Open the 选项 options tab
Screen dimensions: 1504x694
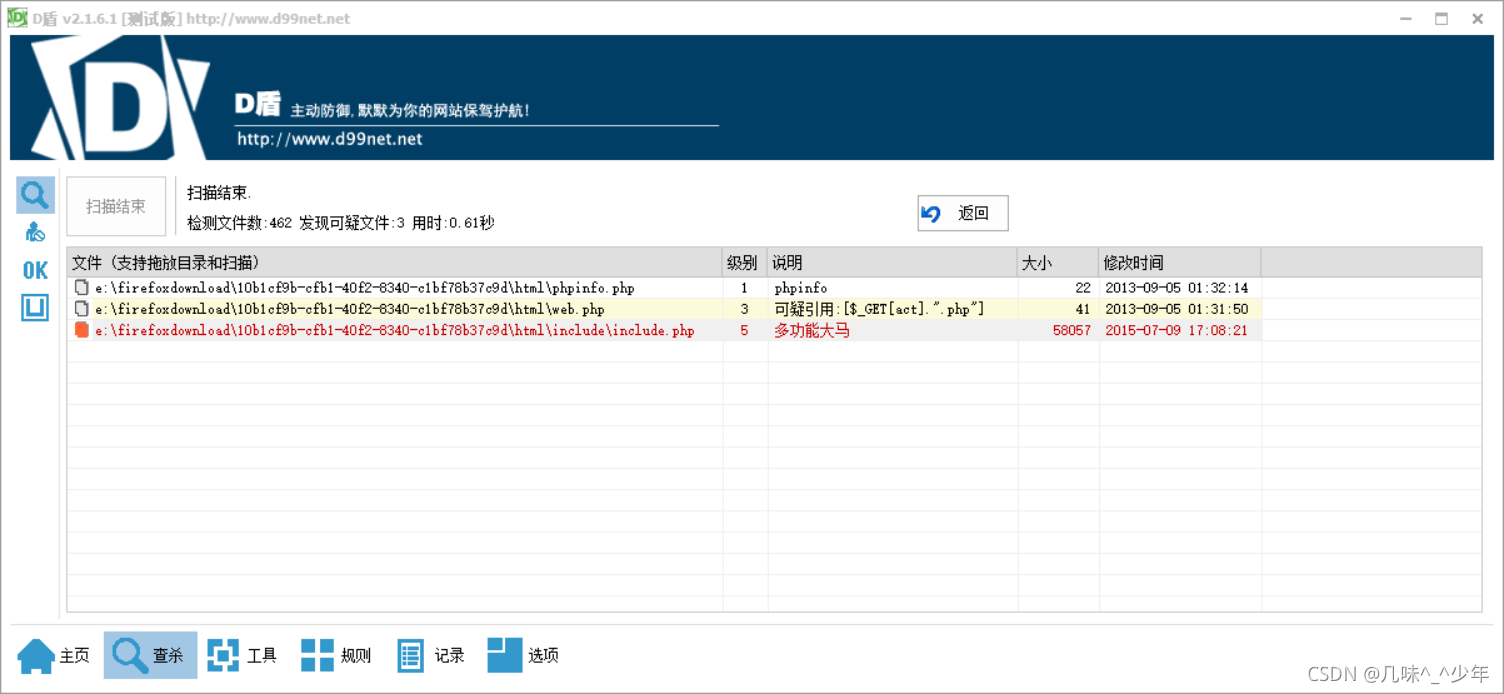tap(523, 656)
